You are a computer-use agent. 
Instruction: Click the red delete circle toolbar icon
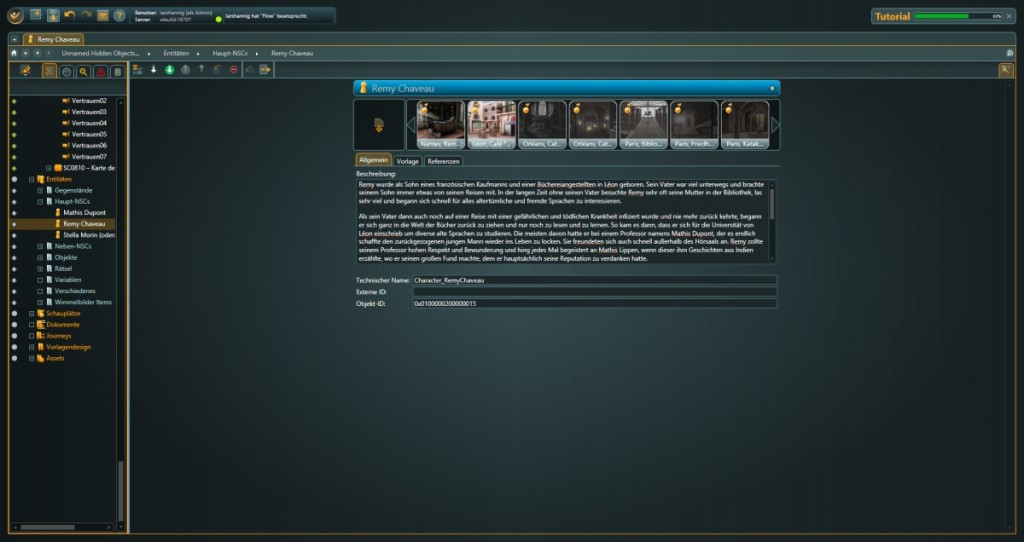[233, 70]
